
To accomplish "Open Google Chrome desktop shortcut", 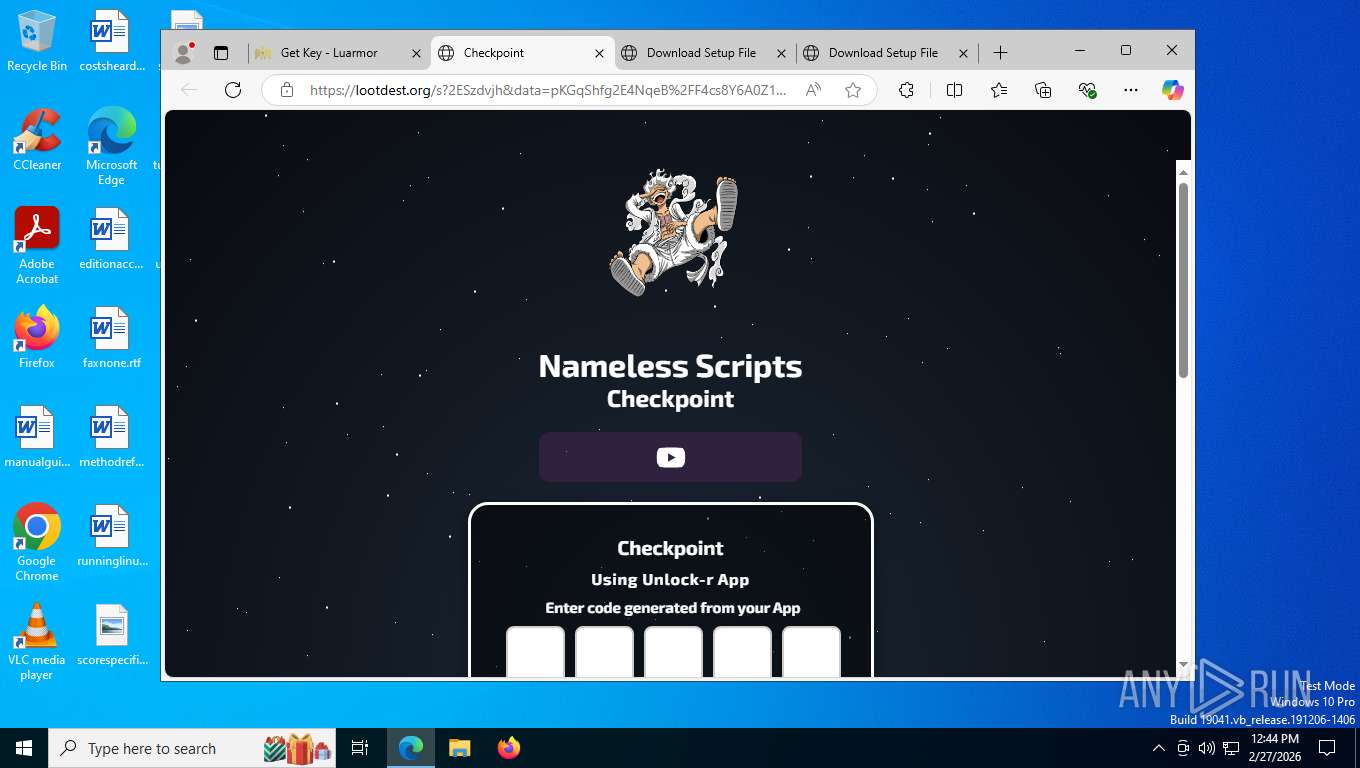I will (37, 543).
